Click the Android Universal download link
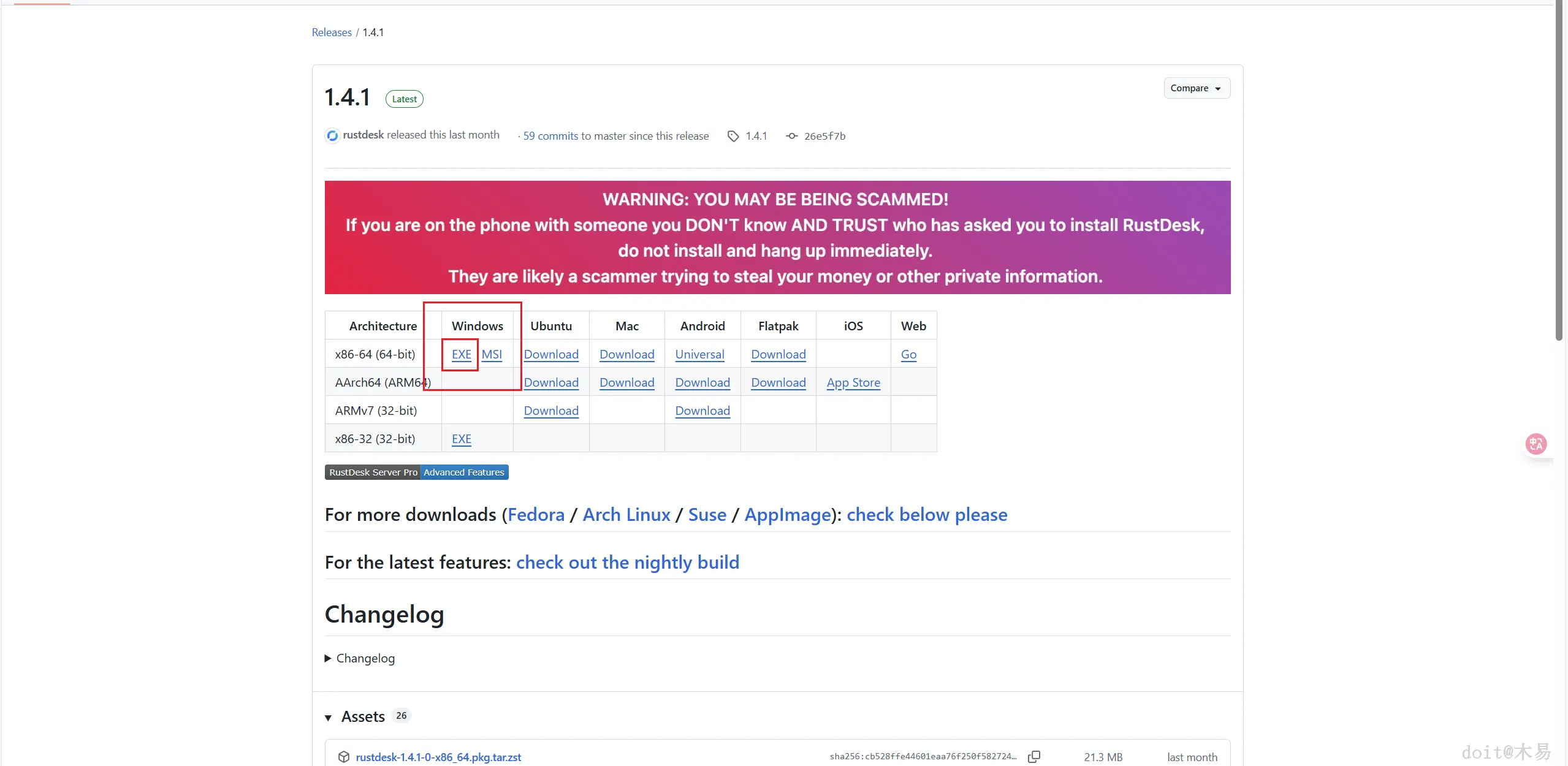1568x766 pixels. click(699, 354)
